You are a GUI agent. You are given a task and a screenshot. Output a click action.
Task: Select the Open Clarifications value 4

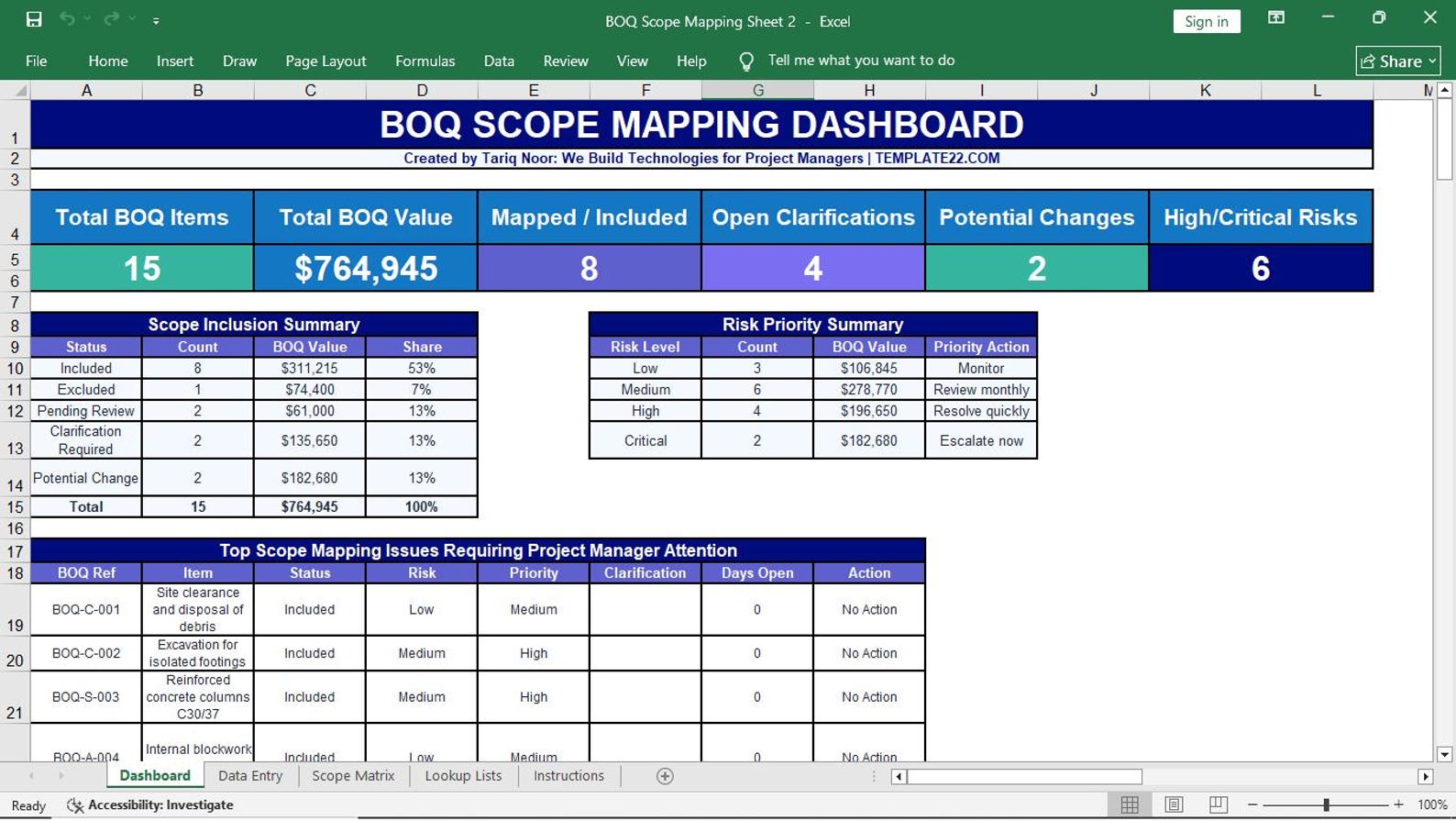(x=813, y=268)
